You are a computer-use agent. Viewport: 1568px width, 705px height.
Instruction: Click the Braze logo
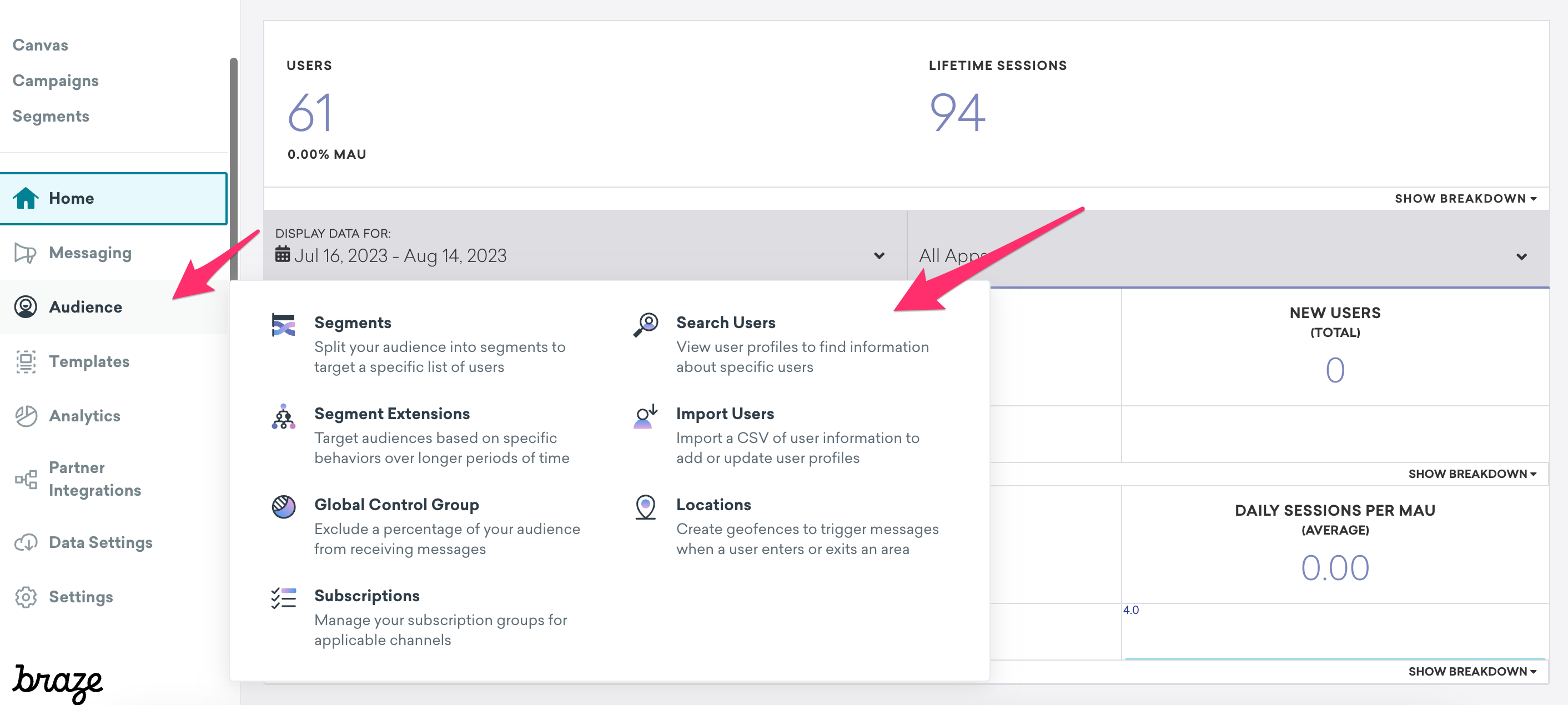(58, 682)
